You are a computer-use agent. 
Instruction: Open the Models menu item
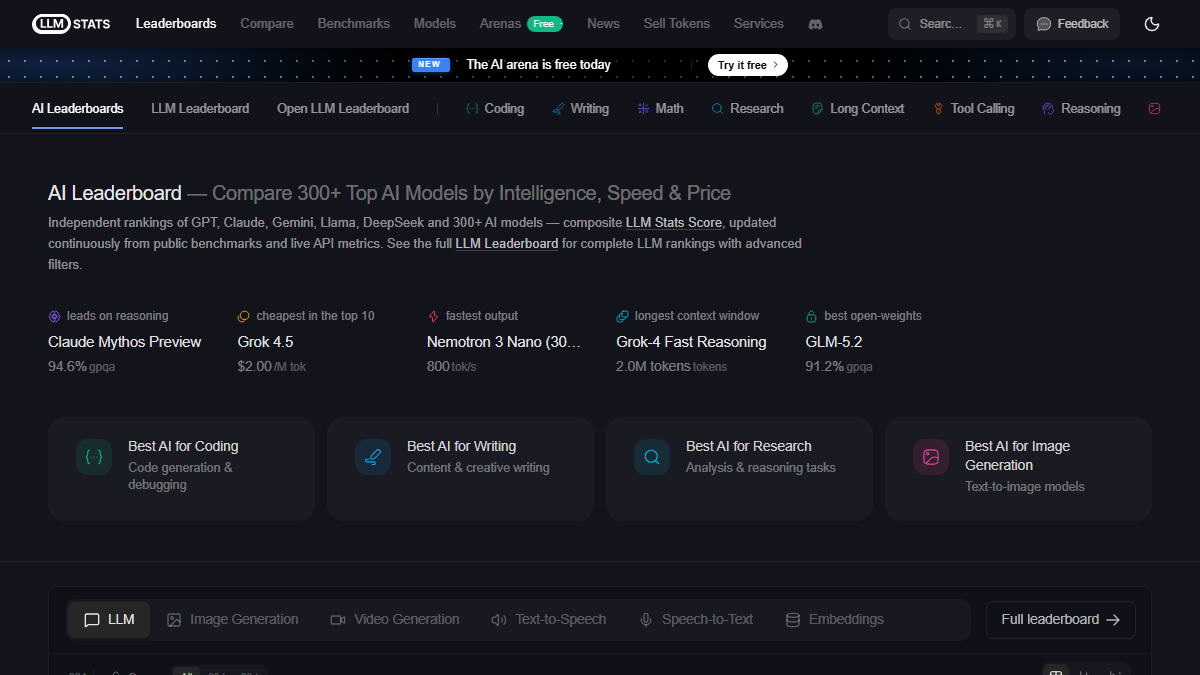click(x=434, y=23)
